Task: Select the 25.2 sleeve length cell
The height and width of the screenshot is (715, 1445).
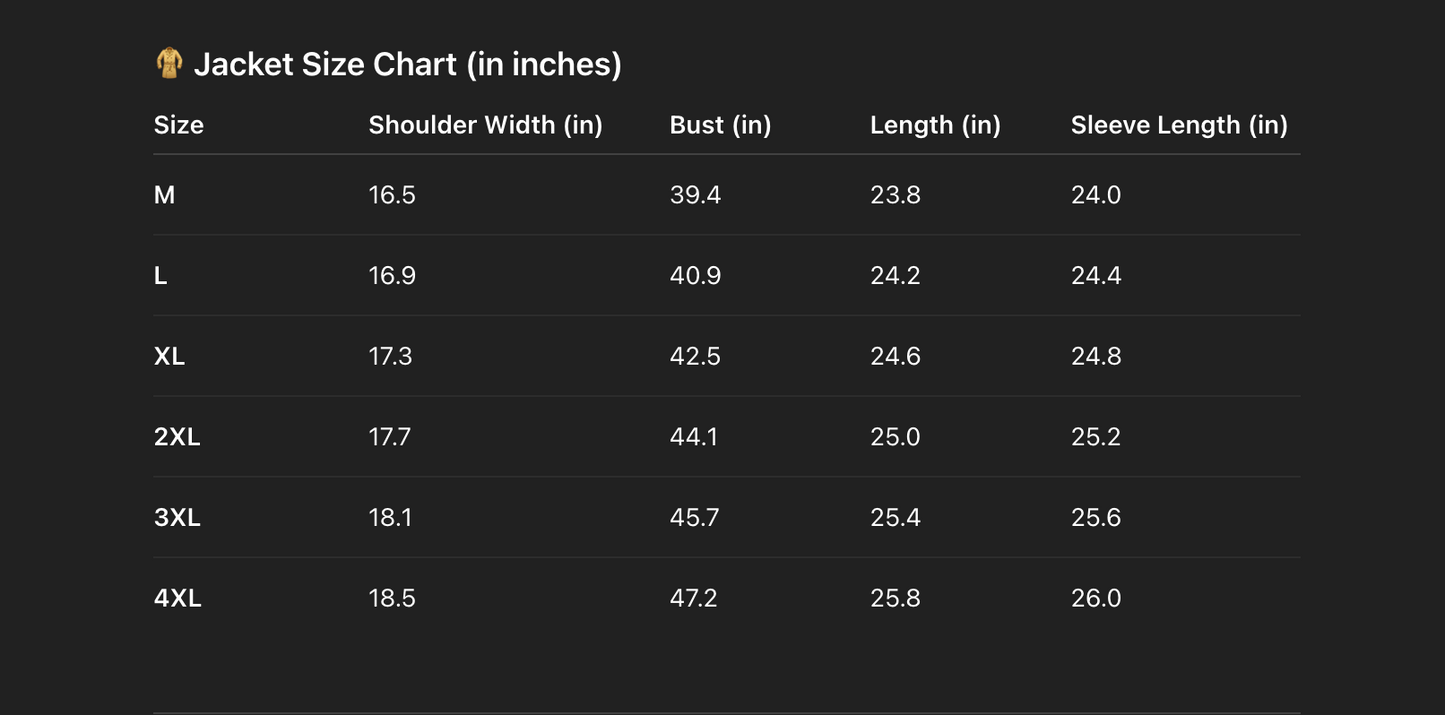Action: [x=1096, y=437]
